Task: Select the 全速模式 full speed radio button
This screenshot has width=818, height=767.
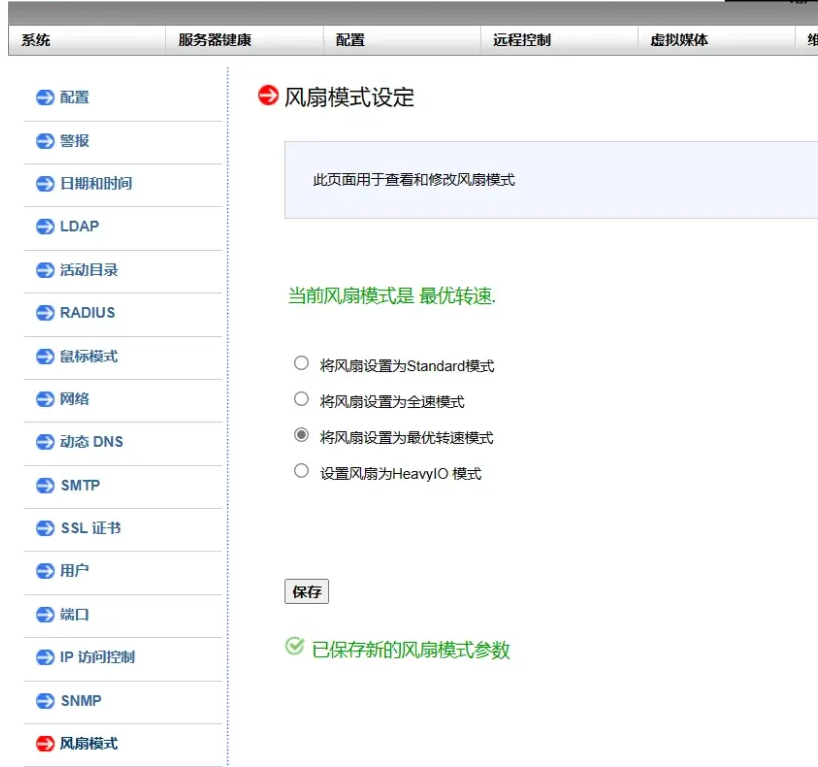Action: (x=301, y=399)
